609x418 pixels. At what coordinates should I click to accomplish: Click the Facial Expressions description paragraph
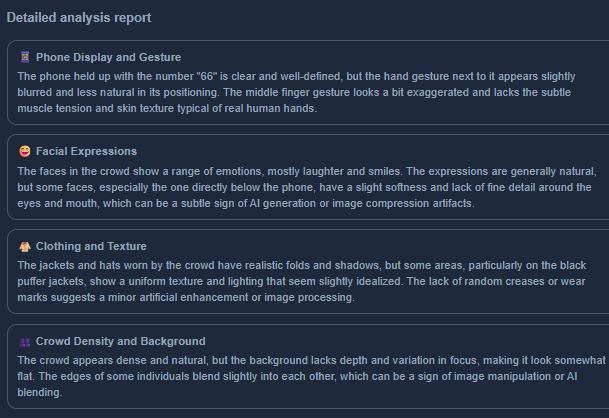(x=300, y=187)
